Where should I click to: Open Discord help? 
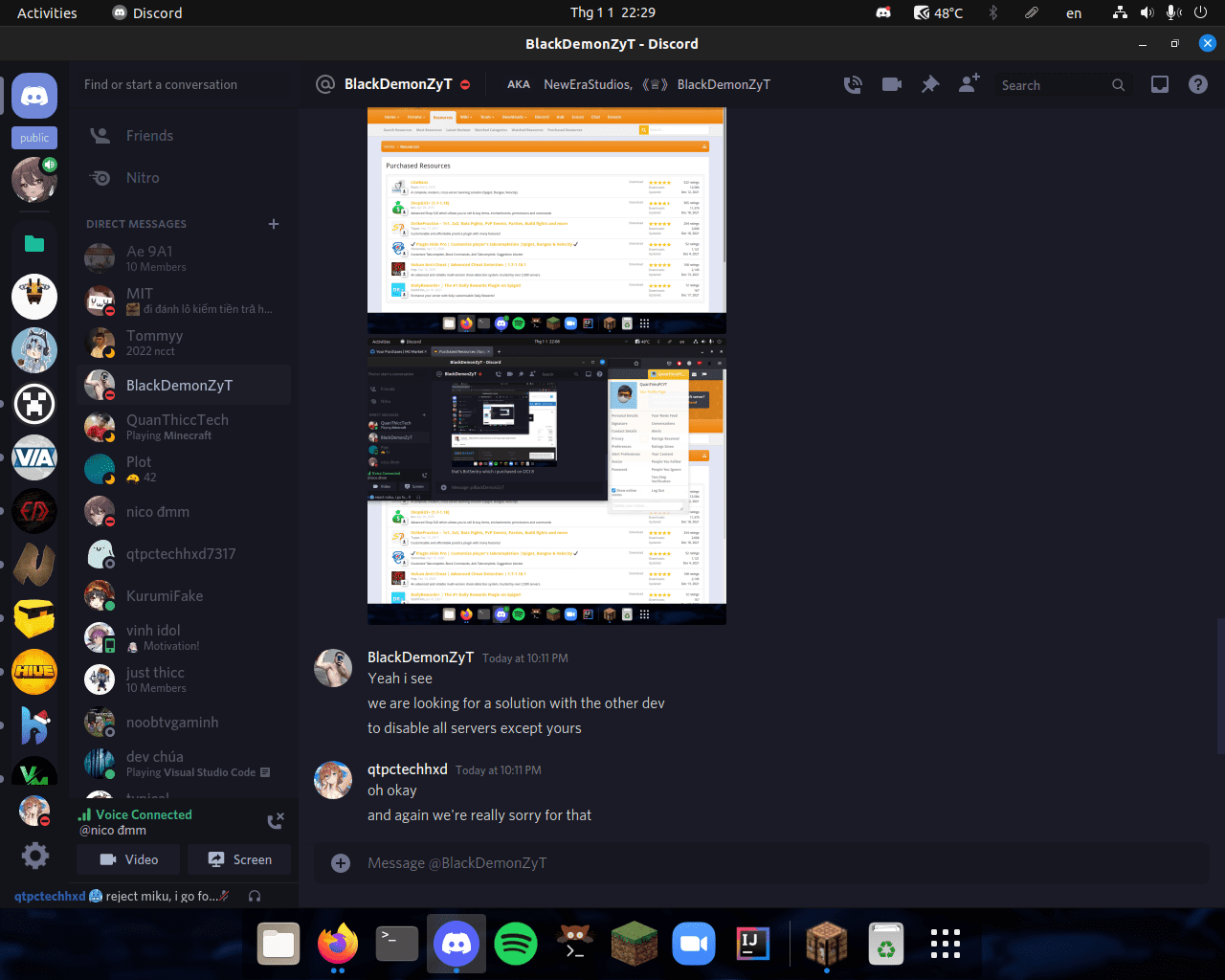pos(1198,84)
